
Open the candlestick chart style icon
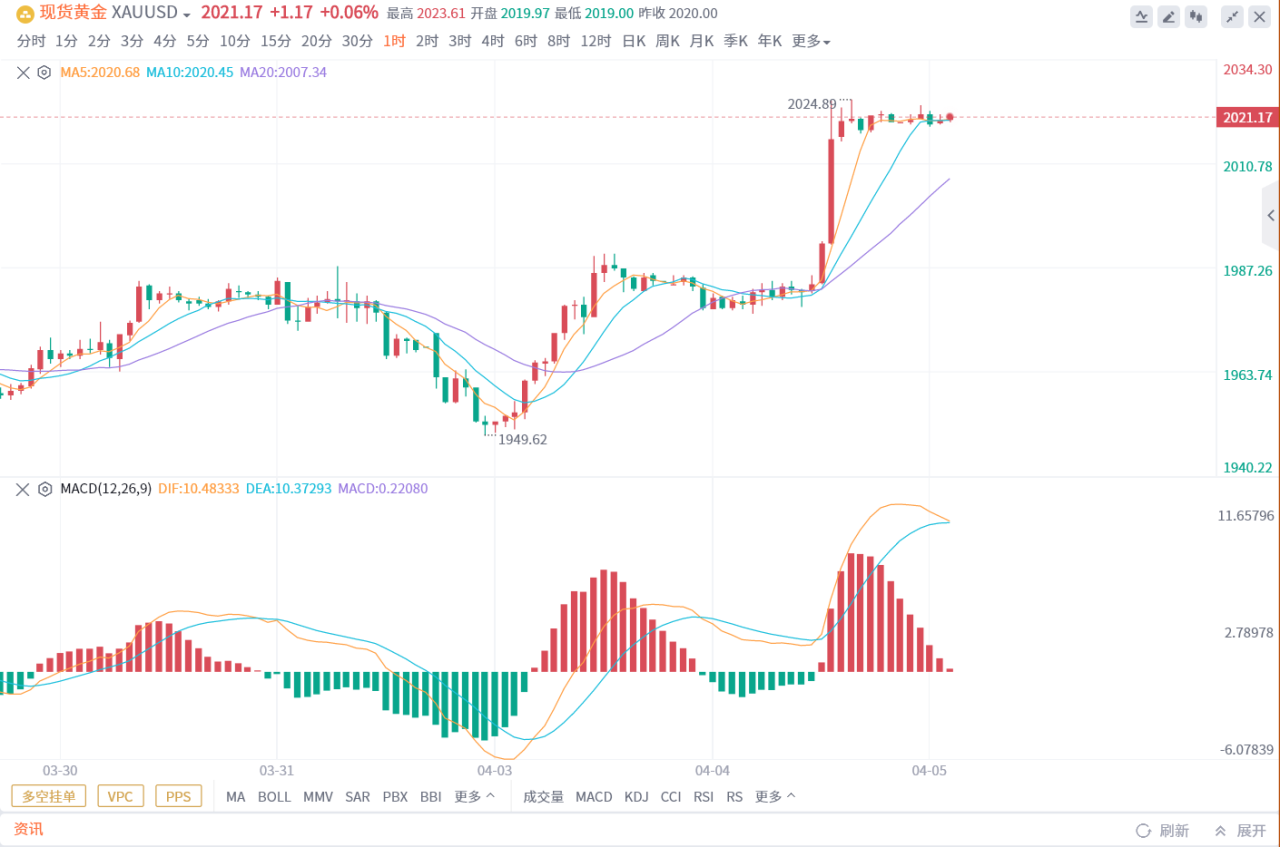(1195, 16)
